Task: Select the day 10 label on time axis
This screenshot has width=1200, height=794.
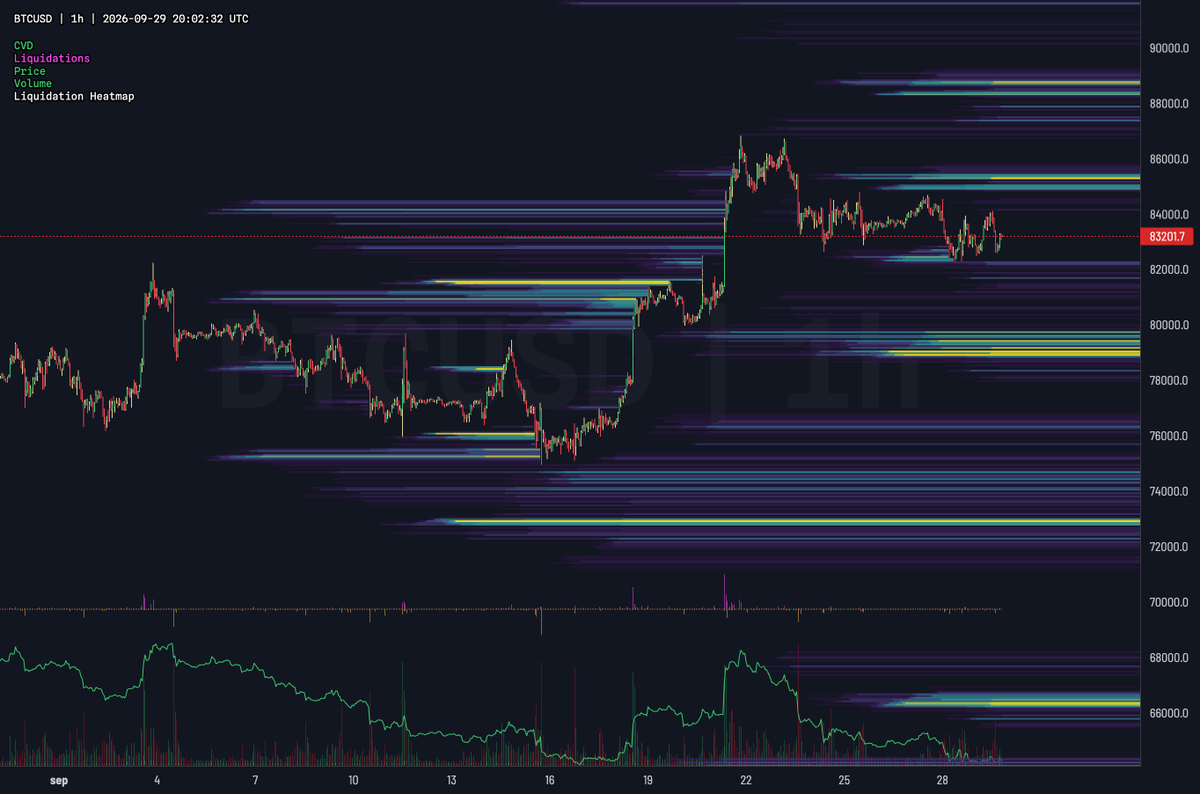Action: point(353,779)
